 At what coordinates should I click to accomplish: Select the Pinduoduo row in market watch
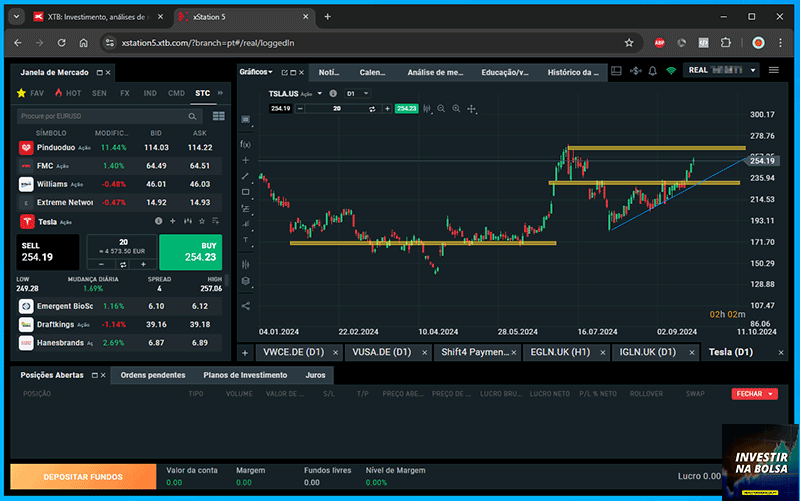pos(120,147)
